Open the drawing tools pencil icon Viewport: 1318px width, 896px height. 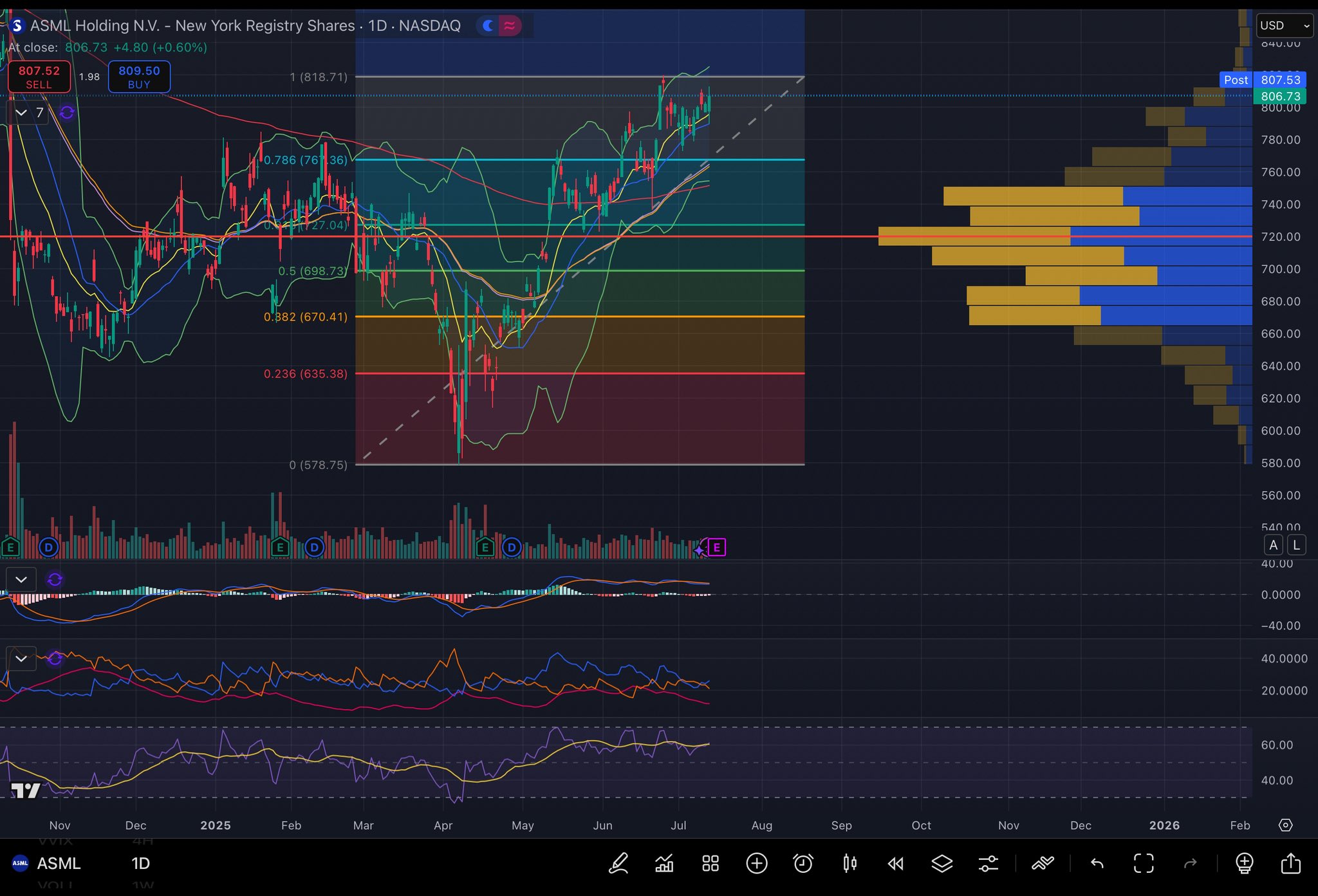618,863
